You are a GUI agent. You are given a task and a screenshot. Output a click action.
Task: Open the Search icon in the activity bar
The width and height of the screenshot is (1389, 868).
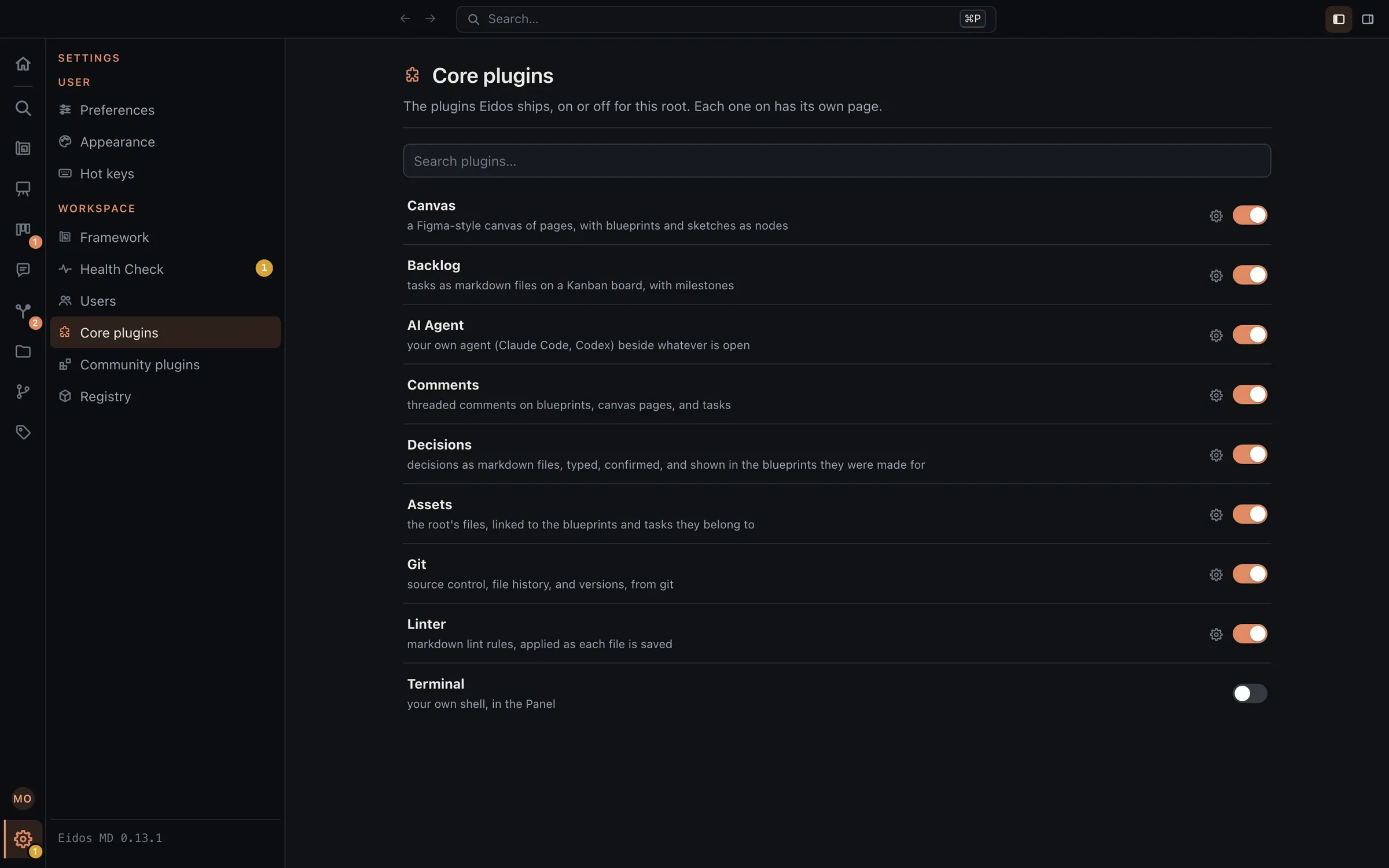[23, 108]
